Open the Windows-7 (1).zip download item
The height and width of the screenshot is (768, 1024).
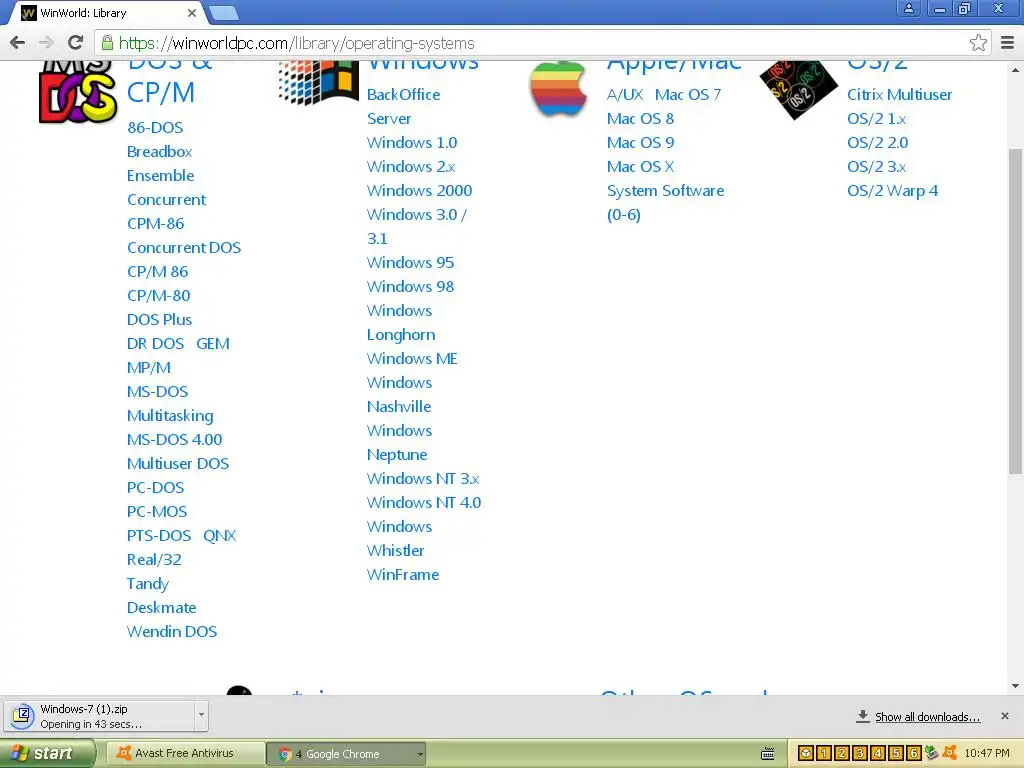click(98, 716)
